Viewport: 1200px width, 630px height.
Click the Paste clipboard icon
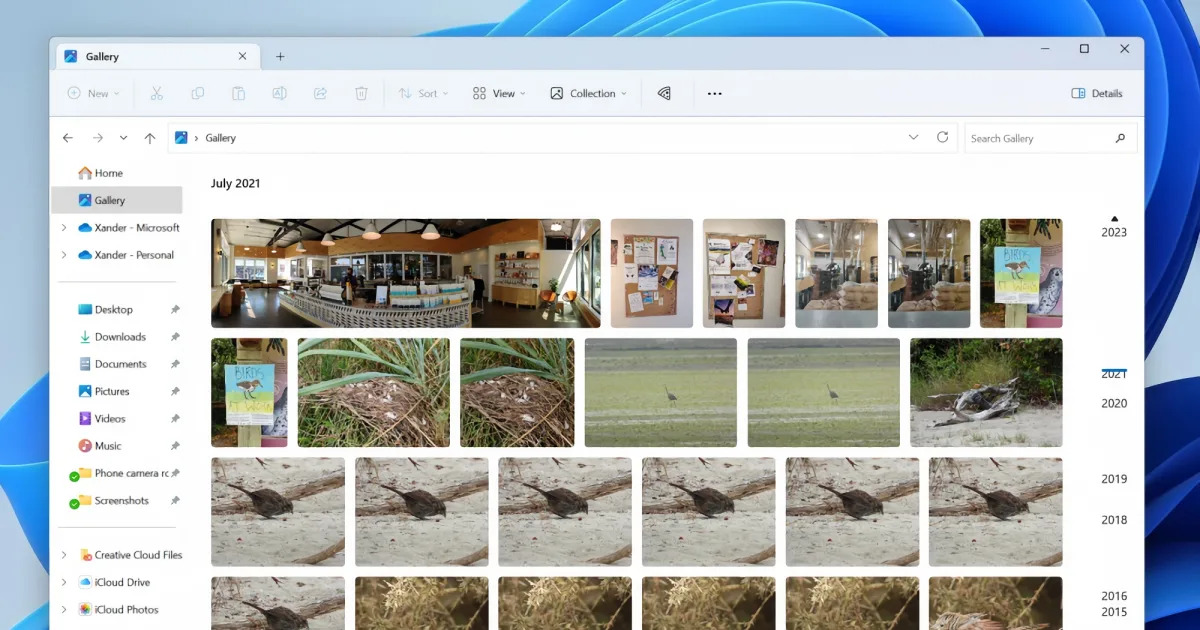point(239,93)
